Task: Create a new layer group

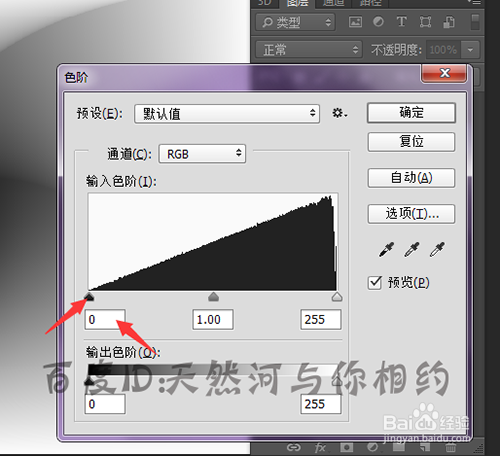Action: 398,447
